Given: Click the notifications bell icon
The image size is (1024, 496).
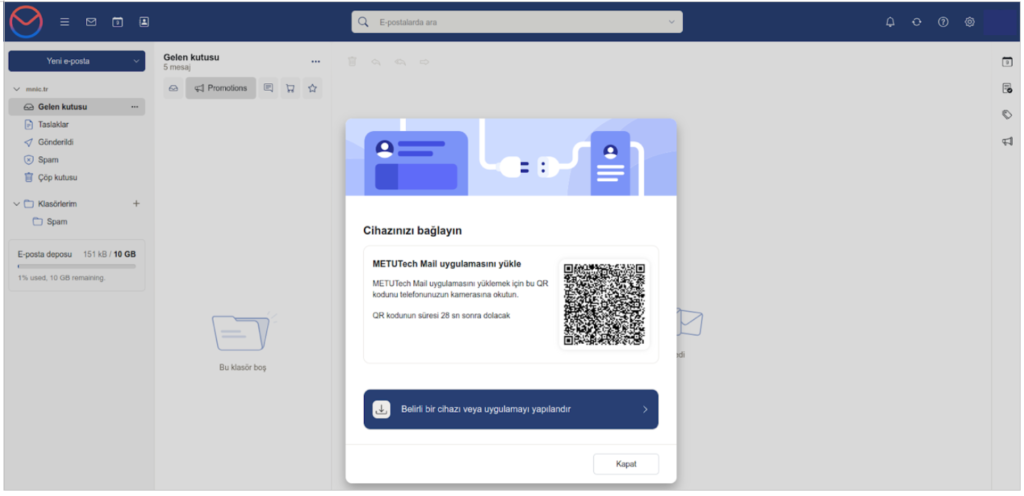Looking at the screenshot, I should click(x=890, y=22).
